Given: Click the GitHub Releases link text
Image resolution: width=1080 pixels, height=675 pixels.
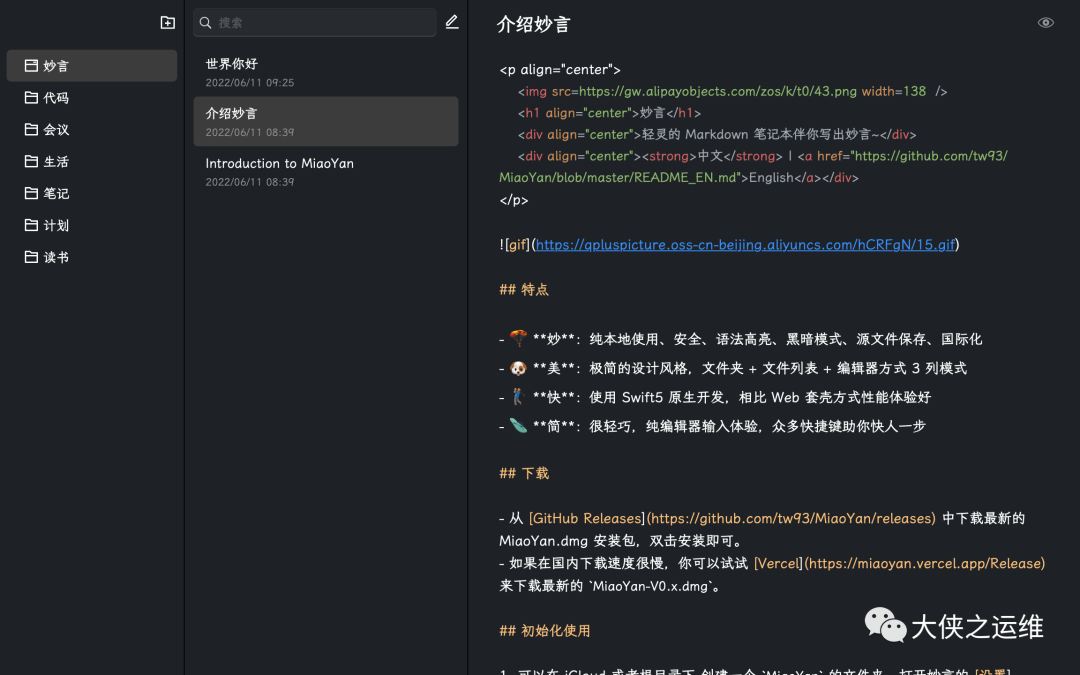Looking at the screenshot, I should (x=585, y=518).
